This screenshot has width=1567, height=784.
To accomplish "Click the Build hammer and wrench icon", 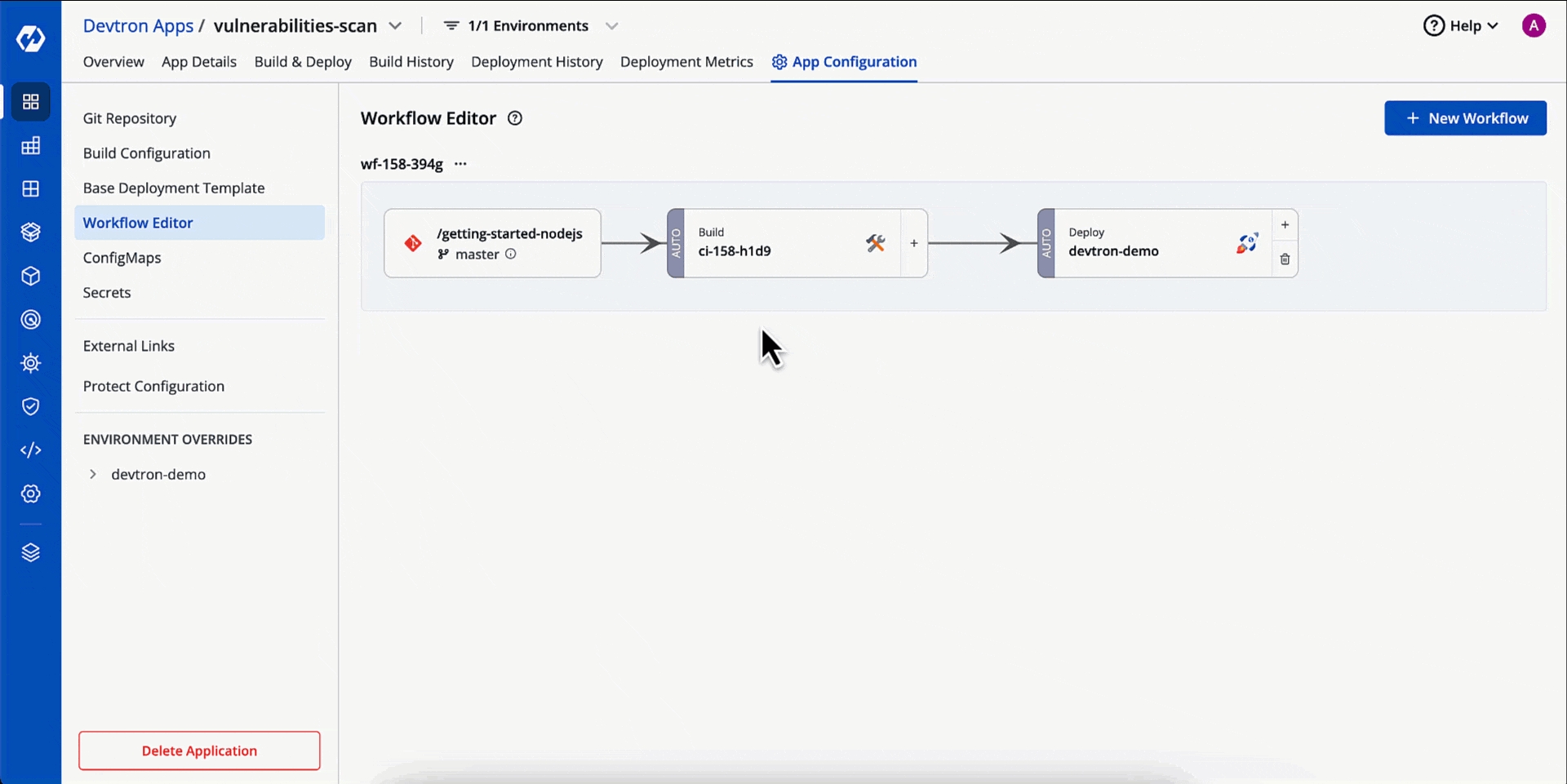I will [876, 243].
